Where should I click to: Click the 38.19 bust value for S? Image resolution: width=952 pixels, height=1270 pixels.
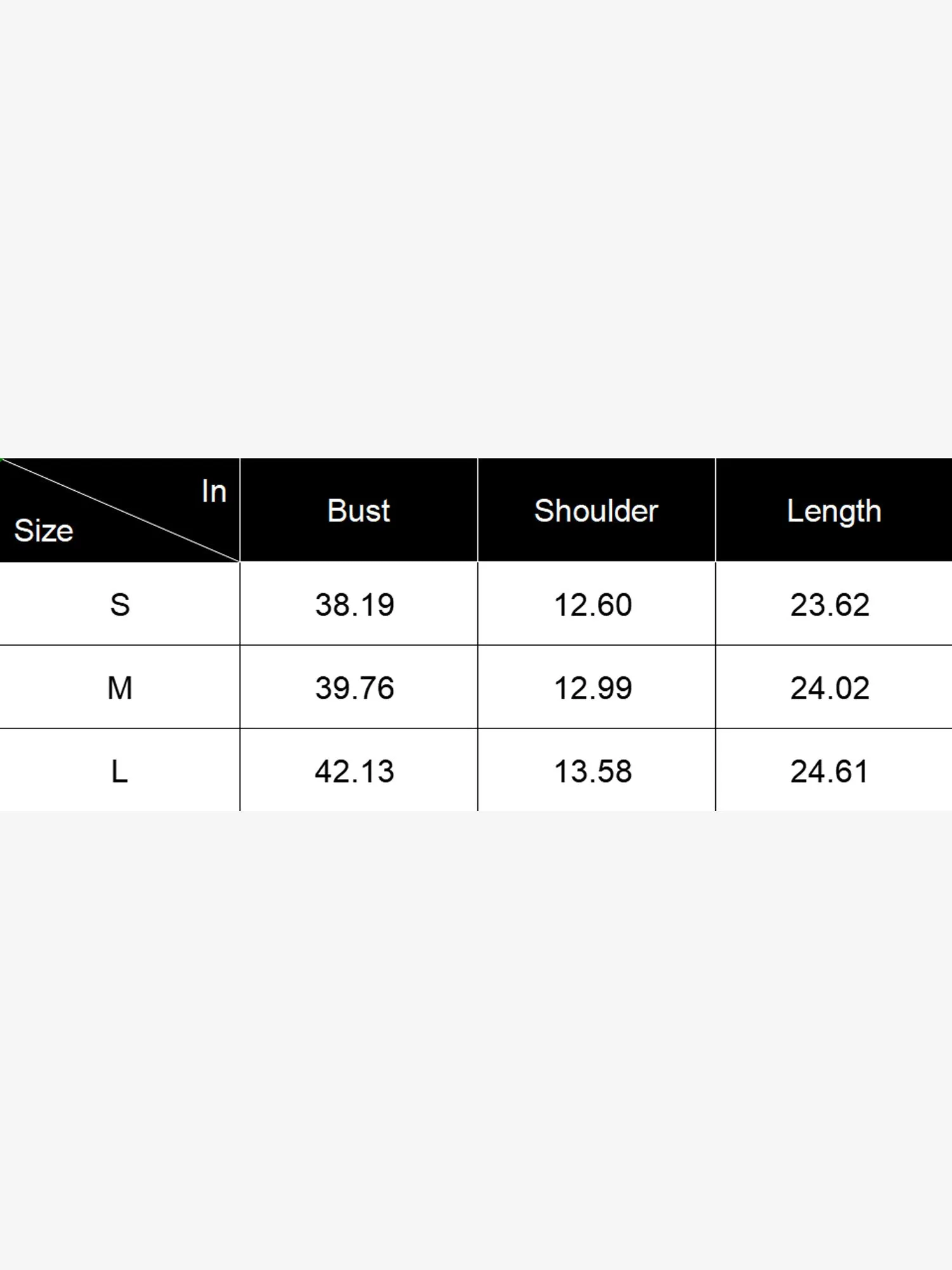(355, 605)
